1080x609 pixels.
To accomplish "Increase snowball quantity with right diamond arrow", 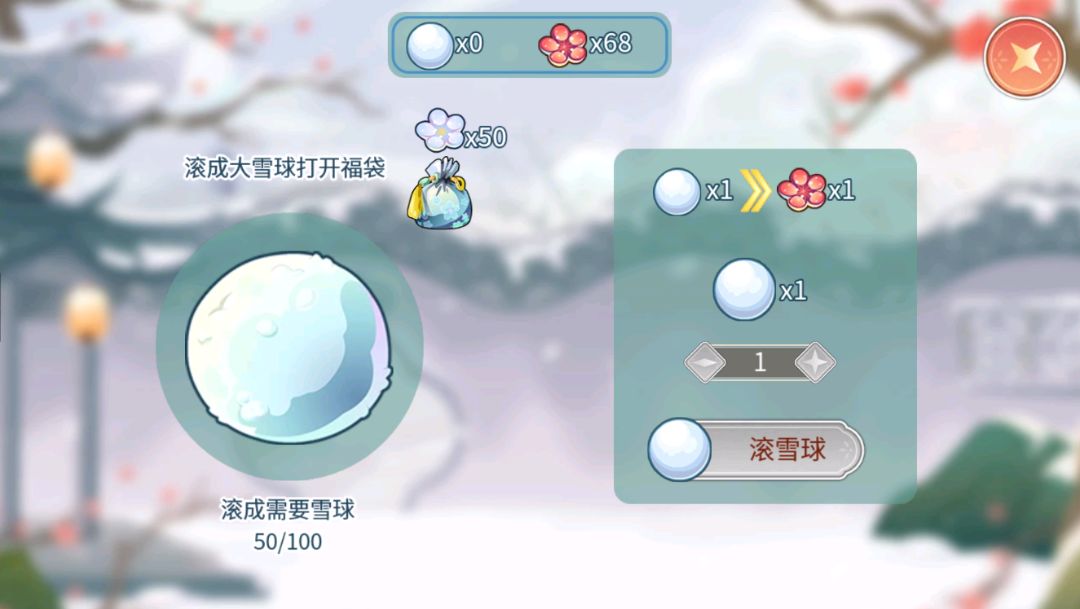I will (x=815, y=362).
